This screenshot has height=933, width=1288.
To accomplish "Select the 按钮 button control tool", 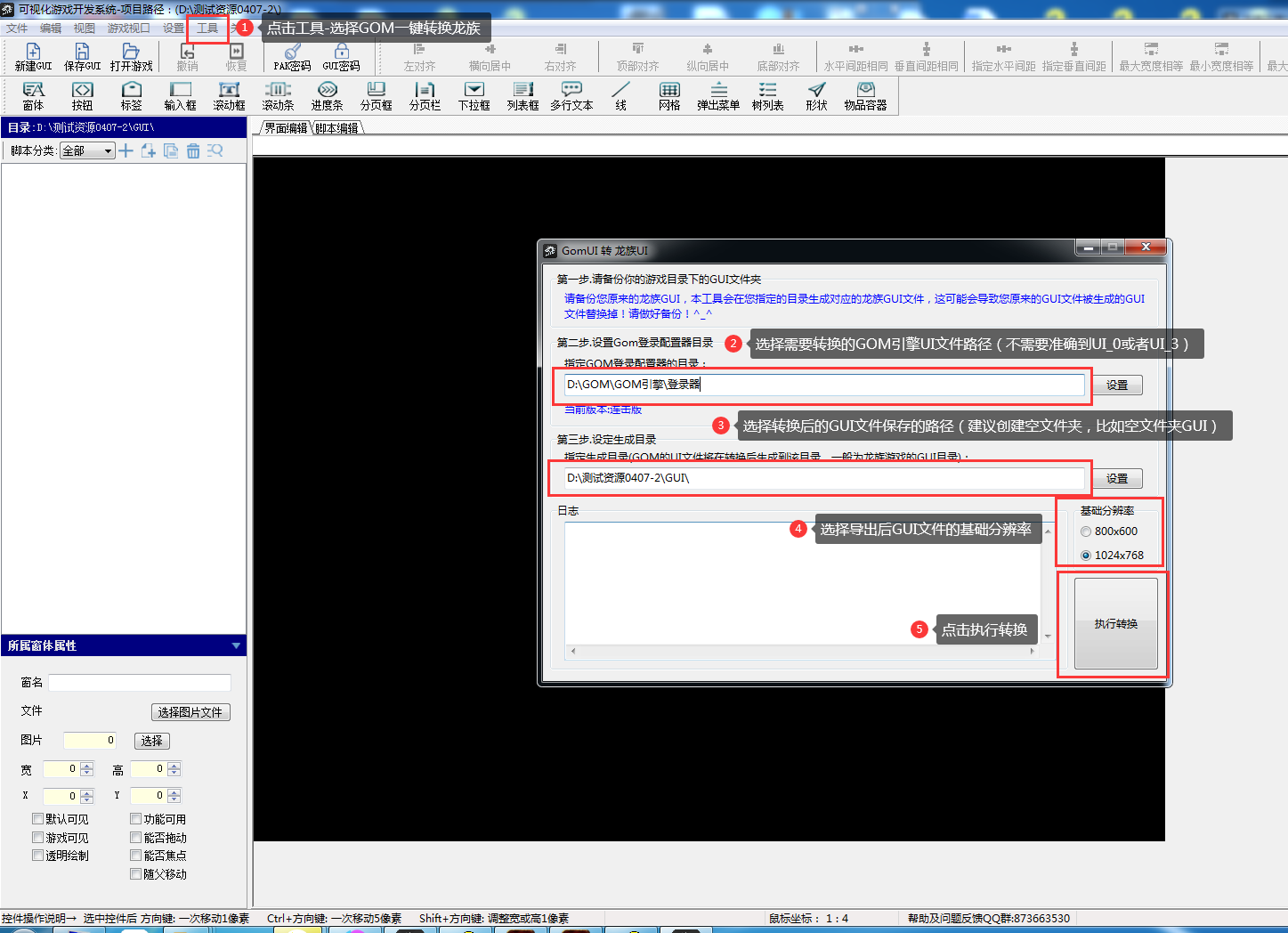I will [x=82, y=96].
